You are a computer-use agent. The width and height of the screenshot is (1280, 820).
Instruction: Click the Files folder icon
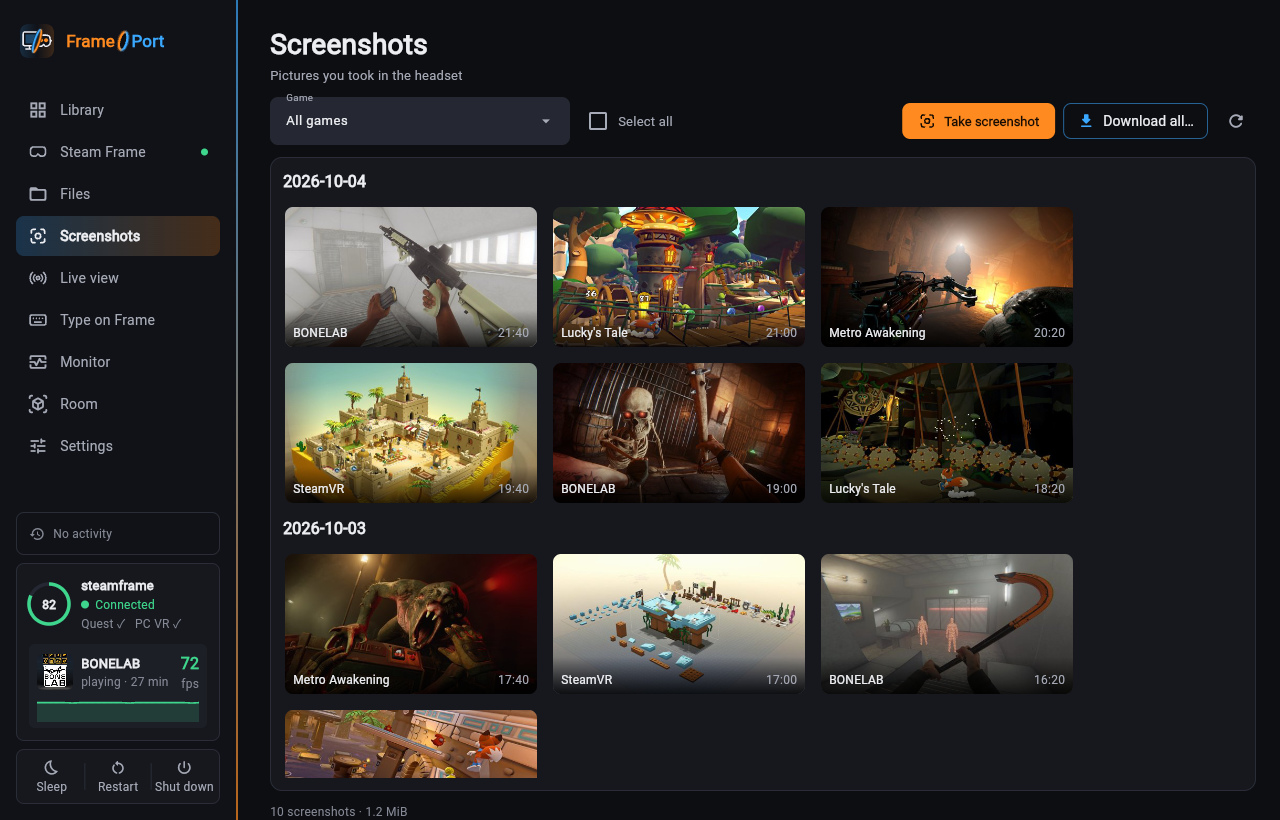(38, 194)
